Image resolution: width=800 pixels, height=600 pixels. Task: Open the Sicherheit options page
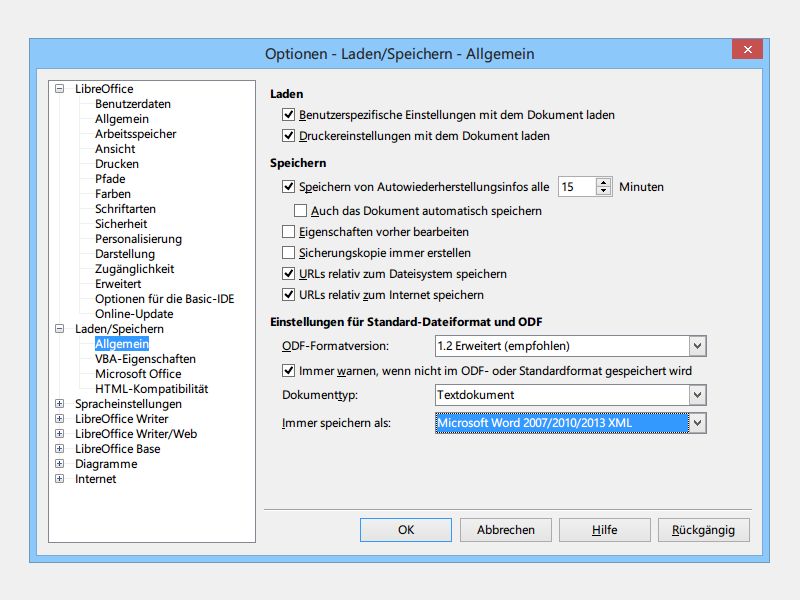[x=121, y=224]
